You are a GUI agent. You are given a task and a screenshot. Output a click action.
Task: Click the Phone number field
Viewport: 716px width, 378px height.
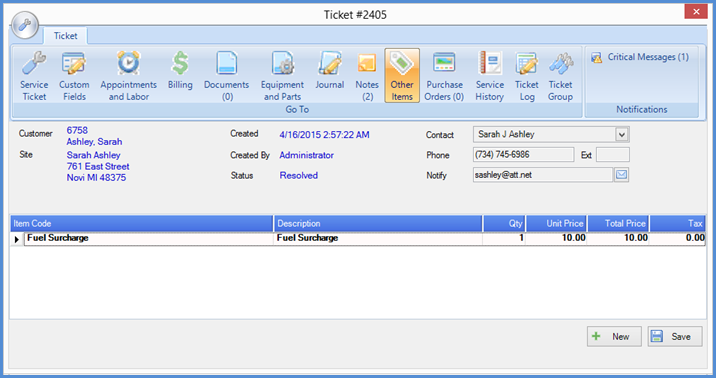coord(523,155)
